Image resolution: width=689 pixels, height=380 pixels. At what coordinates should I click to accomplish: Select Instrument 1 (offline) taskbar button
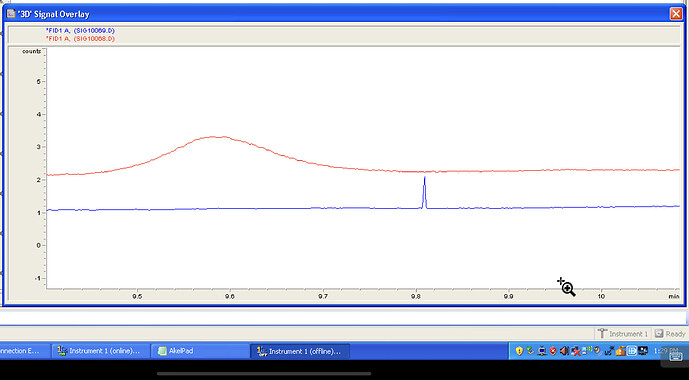point(300,351)
